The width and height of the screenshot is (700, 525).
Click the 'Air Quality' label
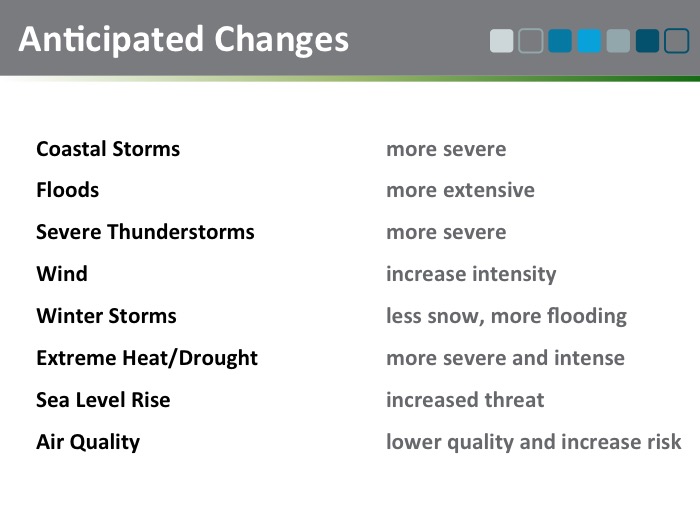[x=88, y=442]
